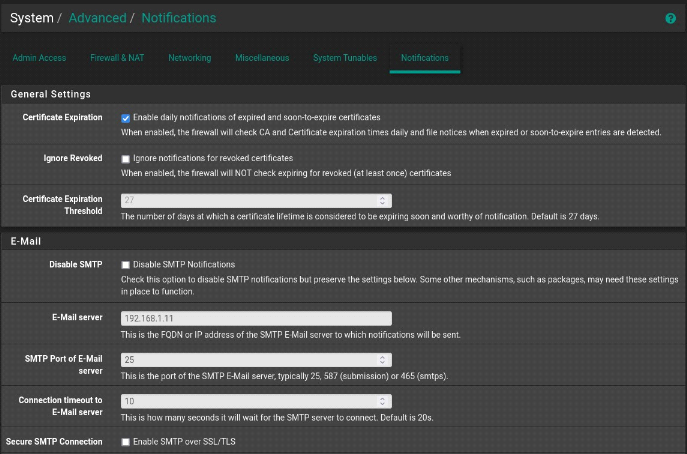
Task: Select the Miscellaneous tab
Action: (262, 58)
